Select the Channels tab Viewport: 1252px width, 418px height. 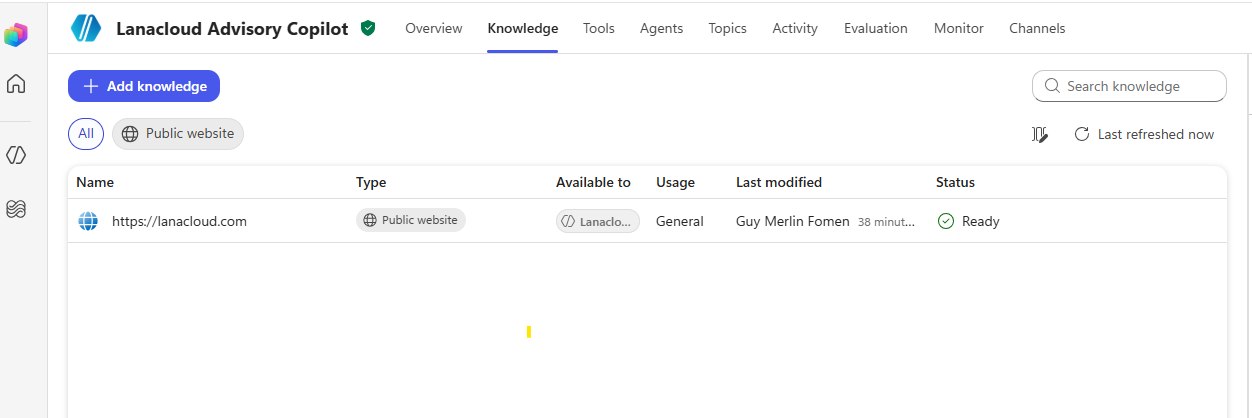[1037, 28]
